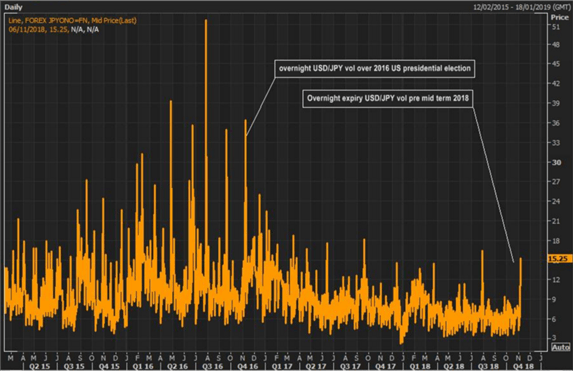Screen dimensions: 573x371
Task: Click the Q1 17 quarter label
Action: coord(282,366)
